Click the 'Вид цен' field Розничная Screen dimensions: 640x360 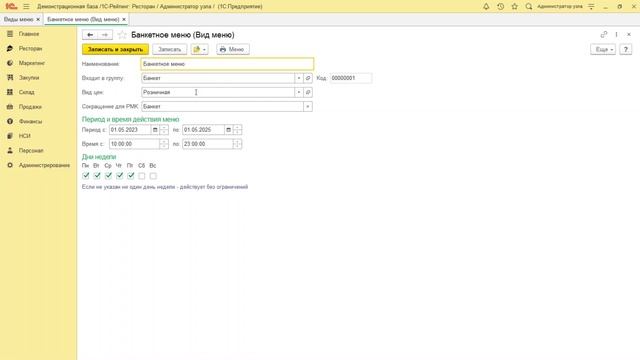(x=218, y=92)
